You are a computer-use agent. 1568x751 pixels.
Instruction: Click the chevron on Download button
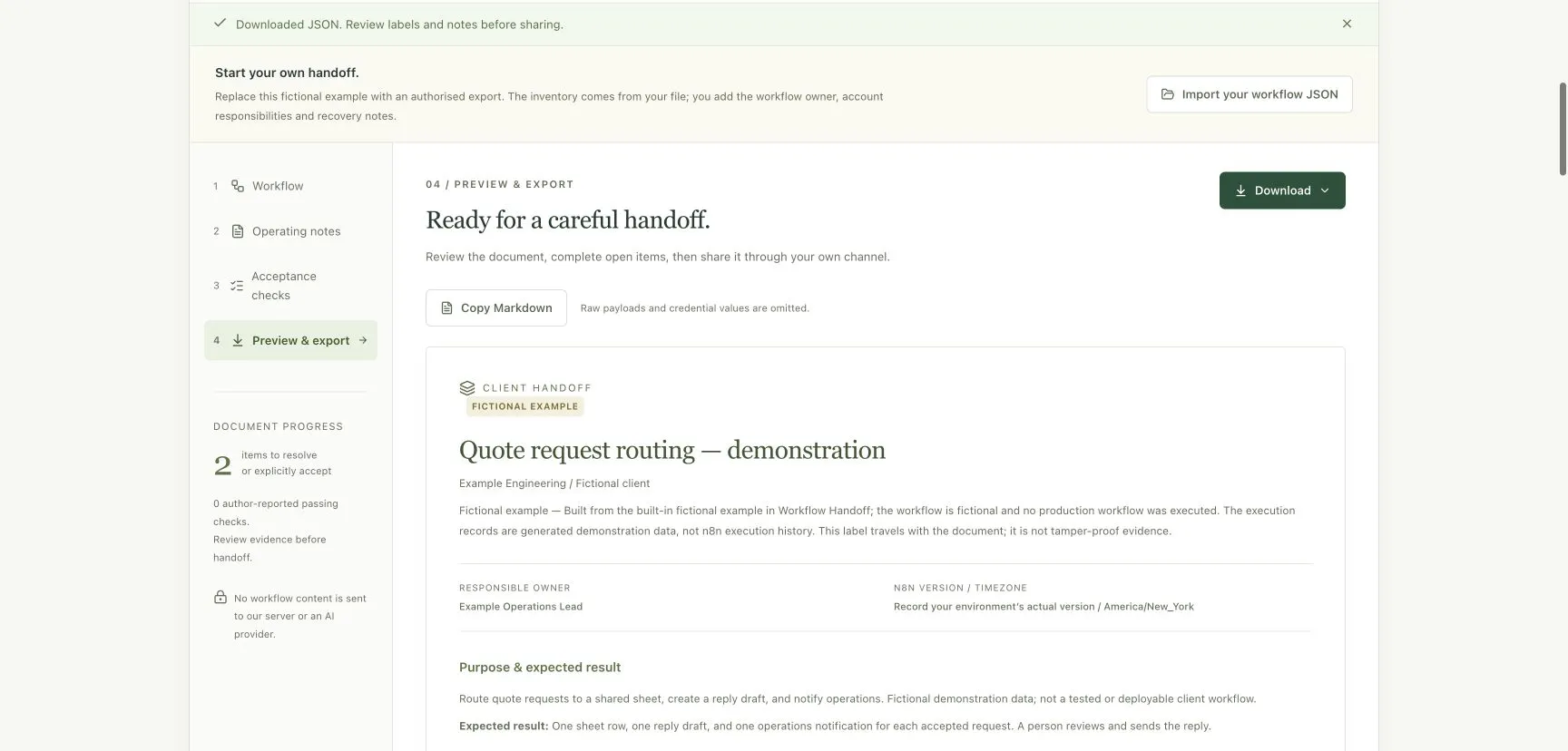[1325, 190]
